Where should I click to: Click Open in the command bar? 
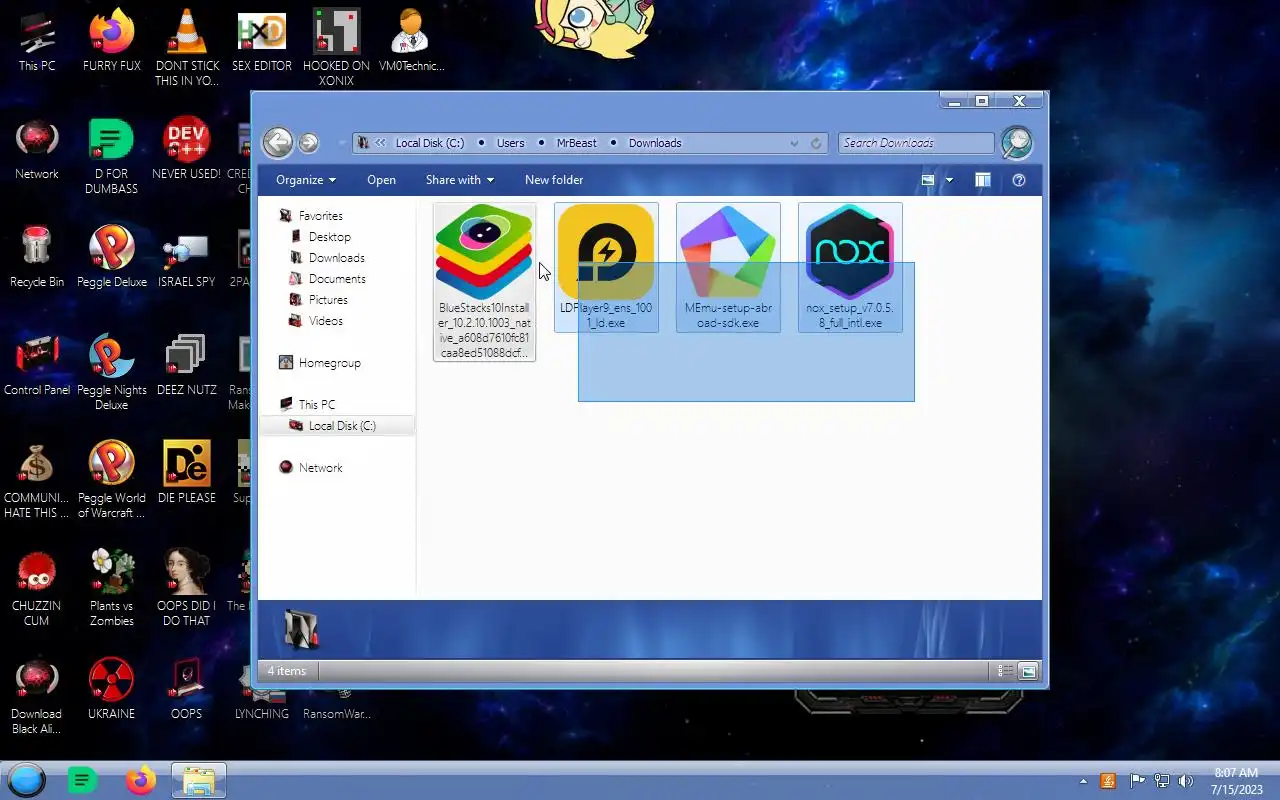tap(381, 180)
